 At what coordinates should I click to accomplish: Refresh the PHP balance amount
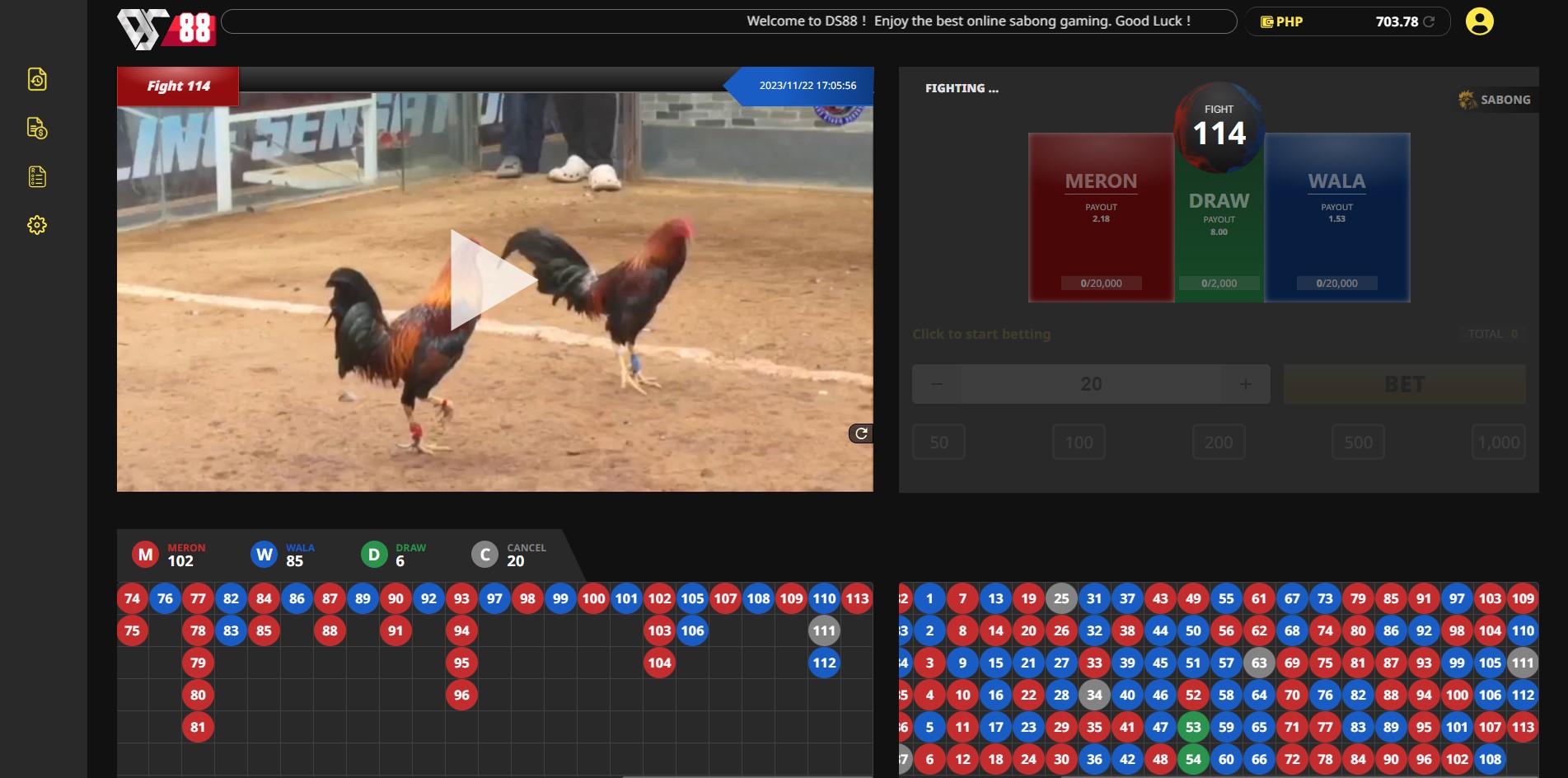click(x=1429, y=21)
